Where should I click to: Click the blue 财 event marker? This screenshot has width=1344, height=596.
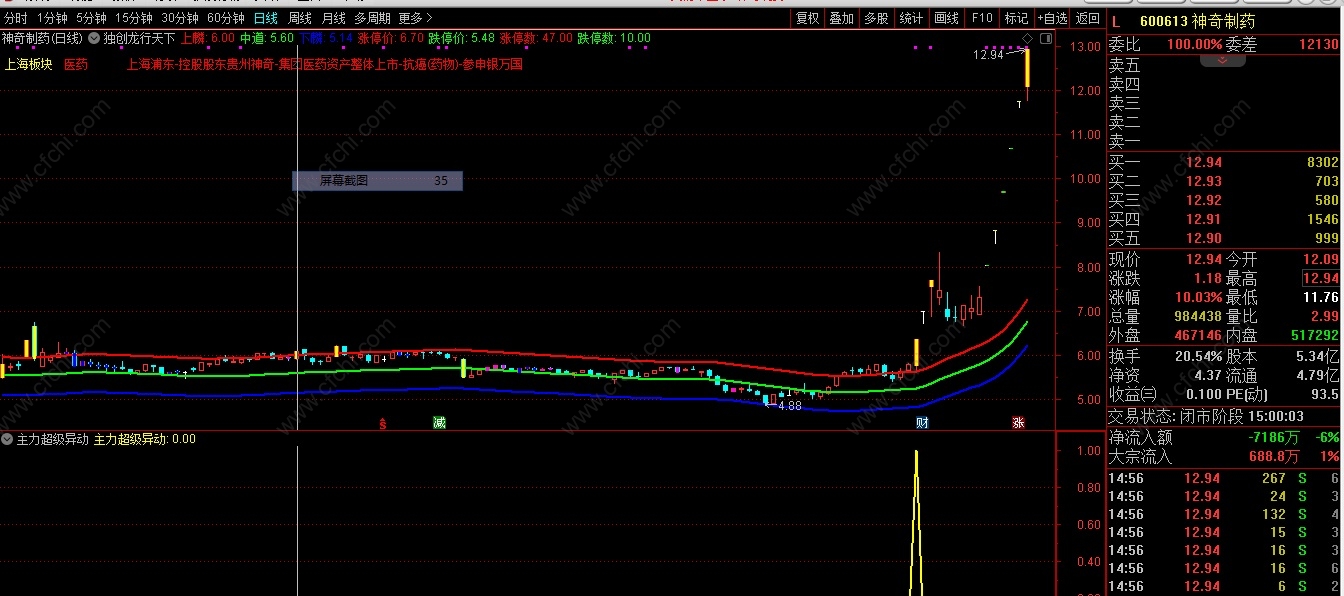[922, 423]
